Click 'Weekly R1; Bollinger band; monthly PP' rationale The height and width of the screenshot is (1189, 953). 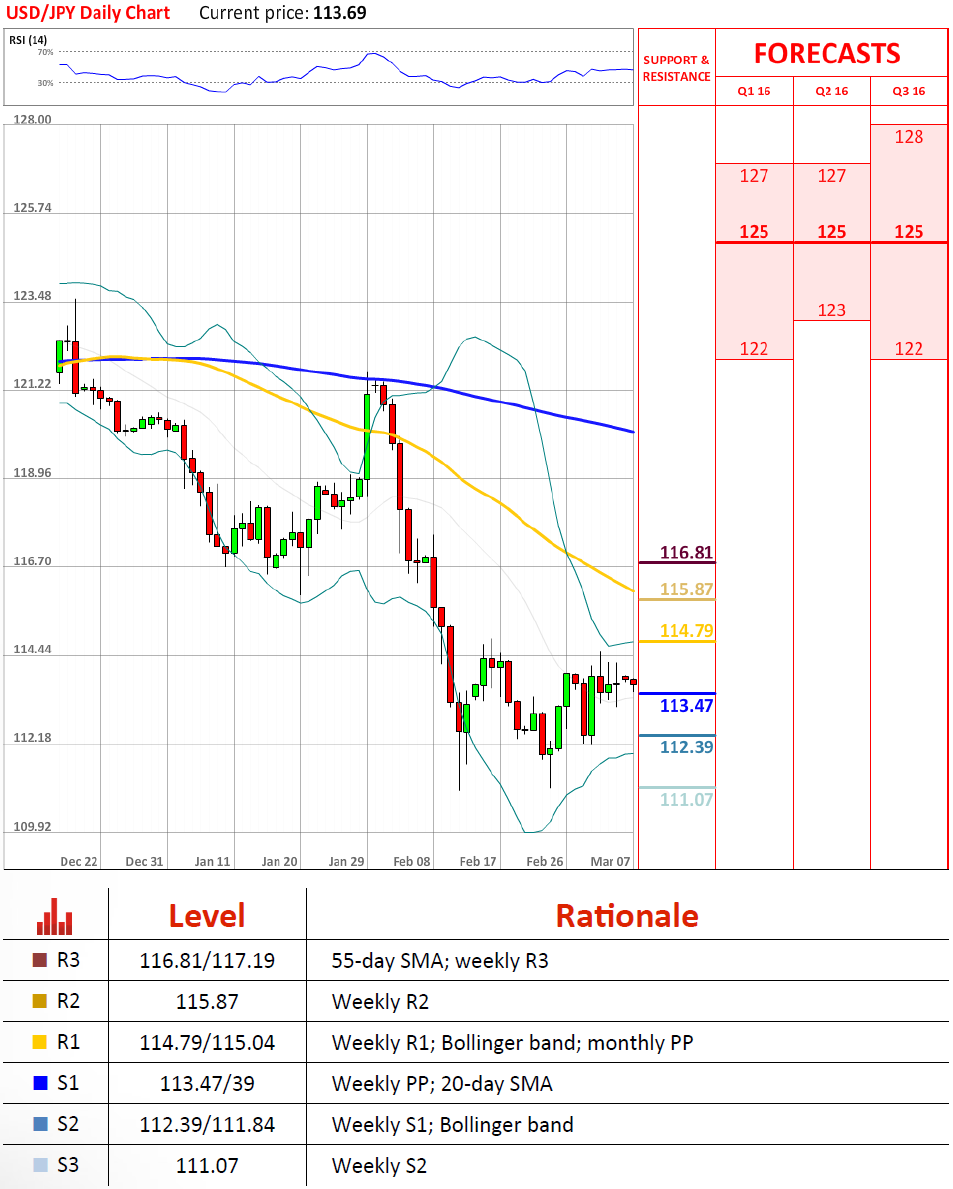click(x=513, y=1043)
